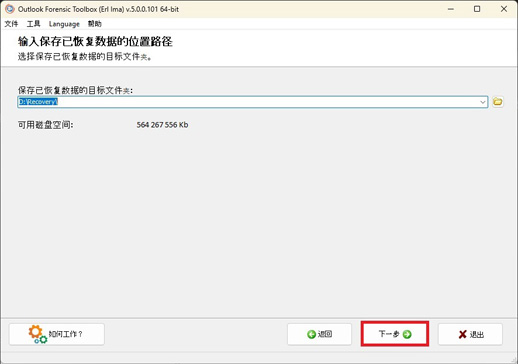The height and width of the screenshot is (364, 518).
Task: Minimize the Outlook Forensic Toolbox window
Action: tap(451, 9)
